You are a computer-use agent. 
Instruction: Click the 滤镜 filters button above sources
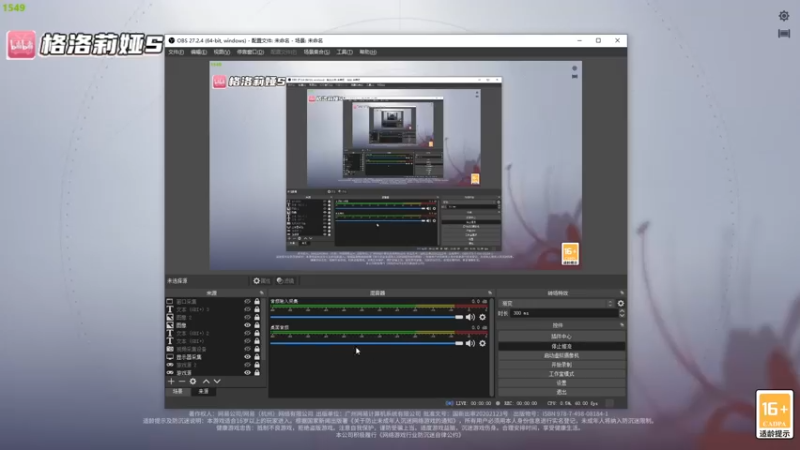[x=285, y=281]
